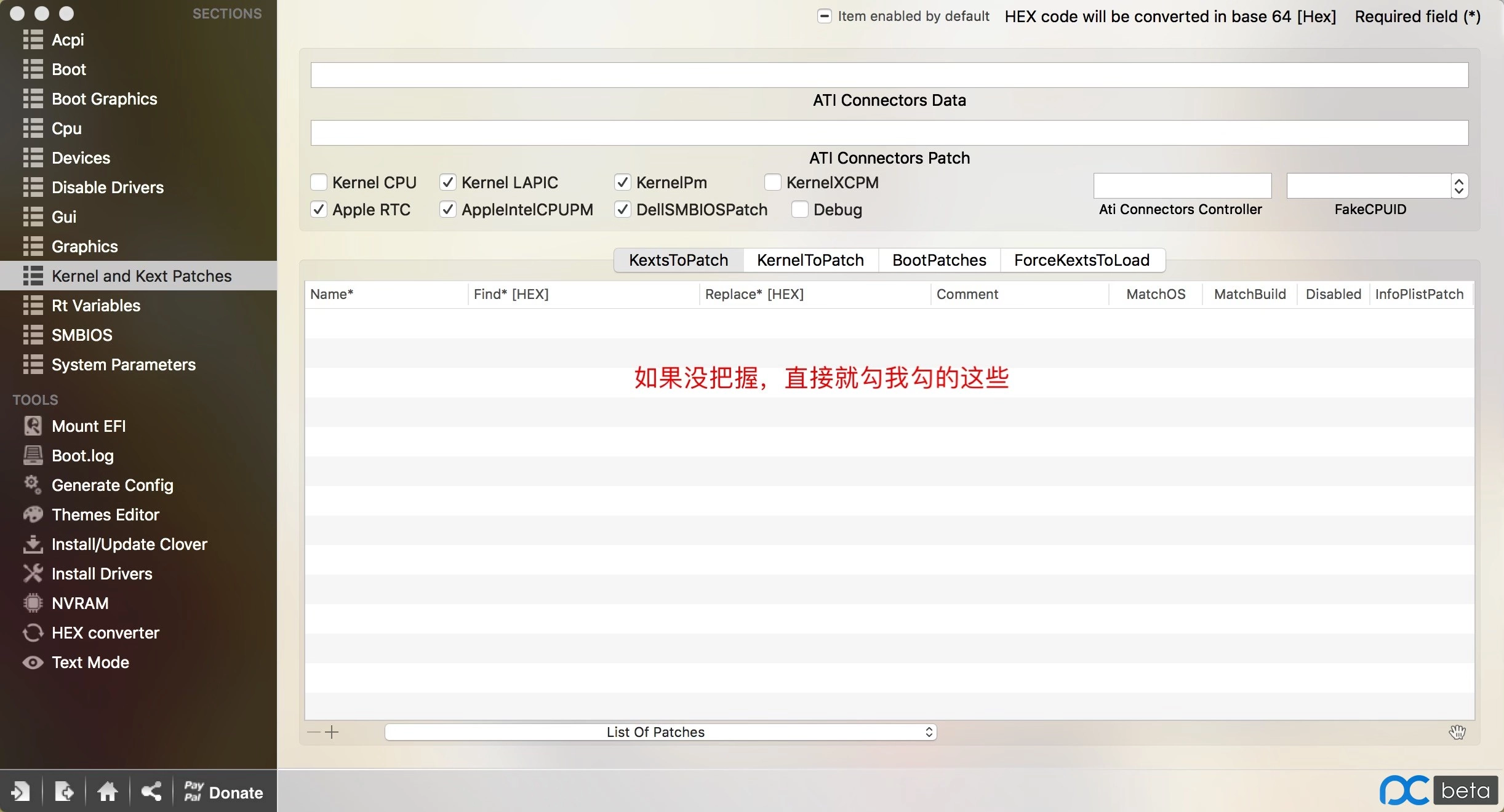This screenshot has height=812, width=1504.
Task: Select the Gui section icon
Action: pyautogui.click(x=33, y=217)
